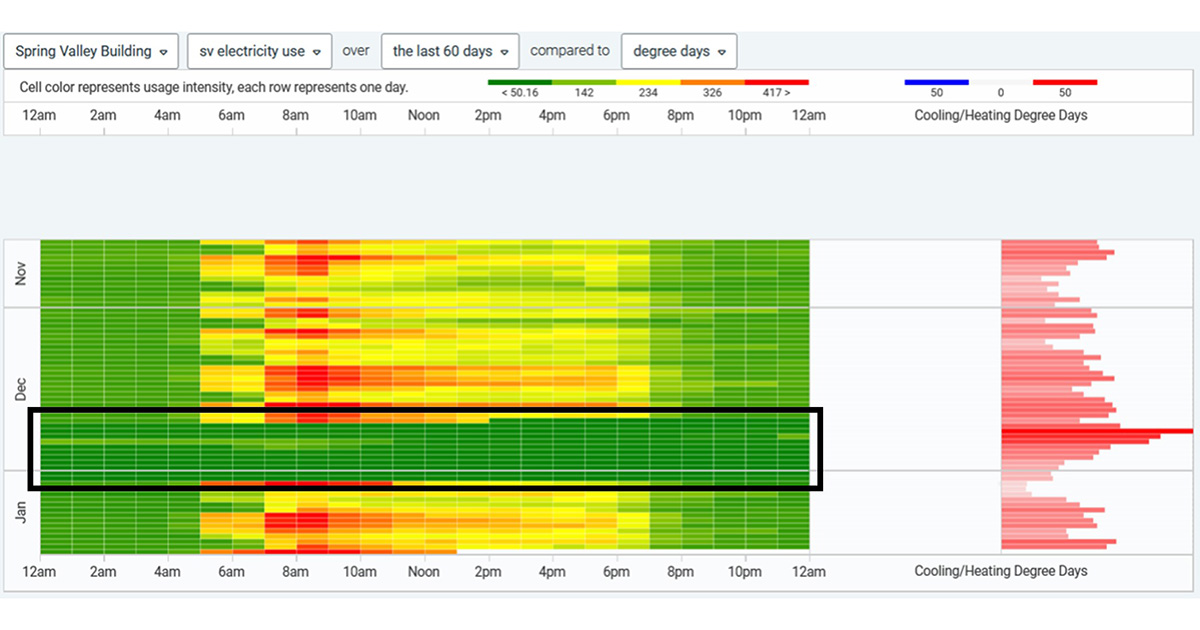Click the bottom 'Cooling/Heating Degree Days' label
Image resolution: width=1200 pixels, height=630 pixels.
coord(1001,571)
